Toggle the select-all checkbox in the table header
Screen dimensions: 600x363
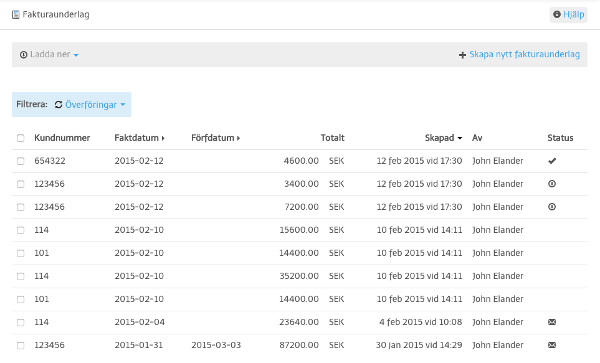coord(21,138)
